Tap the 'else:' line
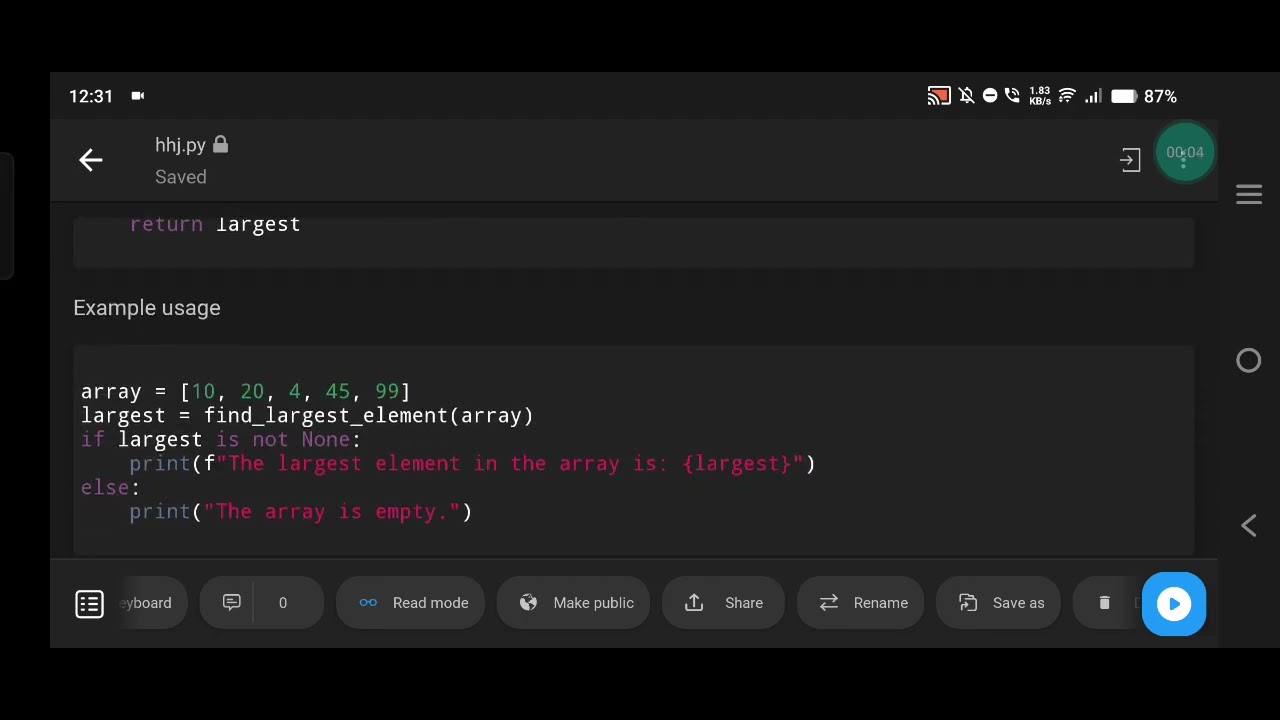The height and width of the screenshot is (720, 1280). 110,487
